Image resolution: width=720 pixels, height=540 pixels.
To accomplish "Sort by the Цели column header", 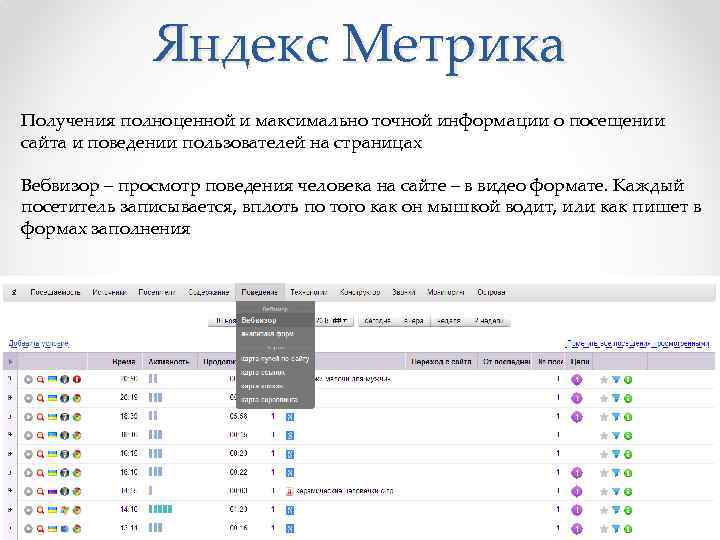I will (580, 362).
